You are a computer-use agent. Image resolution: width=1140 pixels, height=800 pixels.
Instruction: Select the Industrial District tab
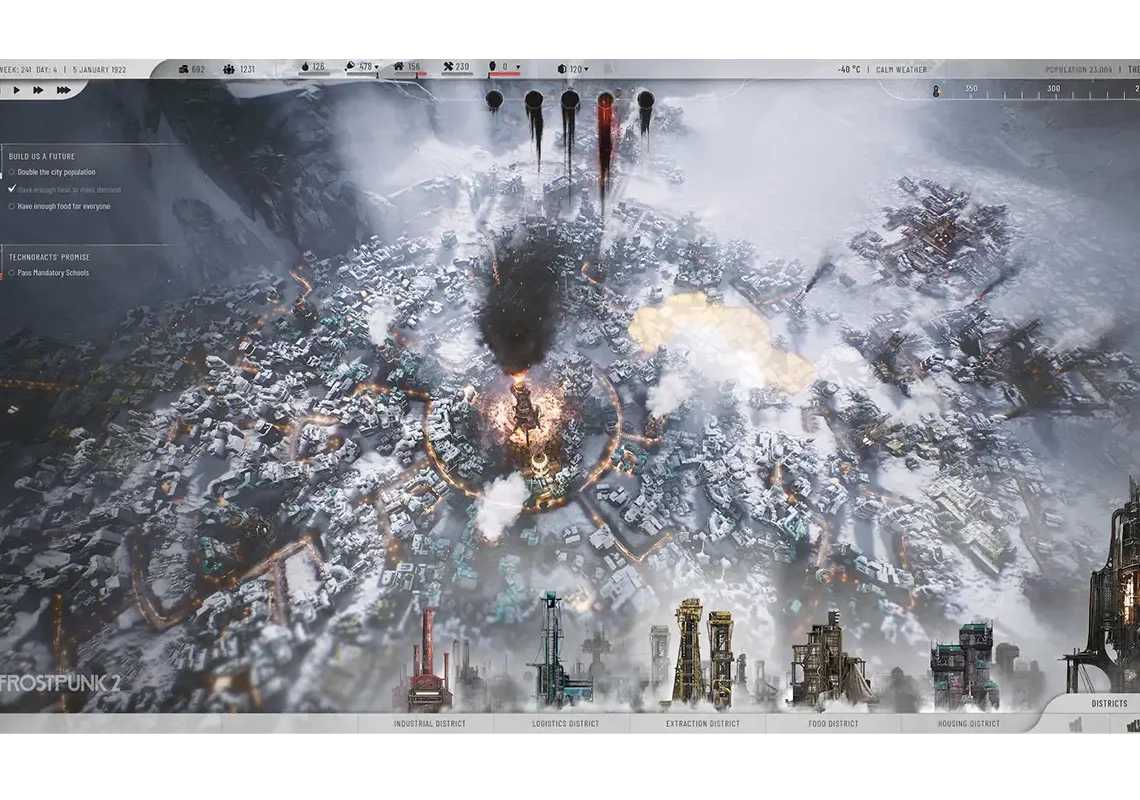click(x=430, y=724)
